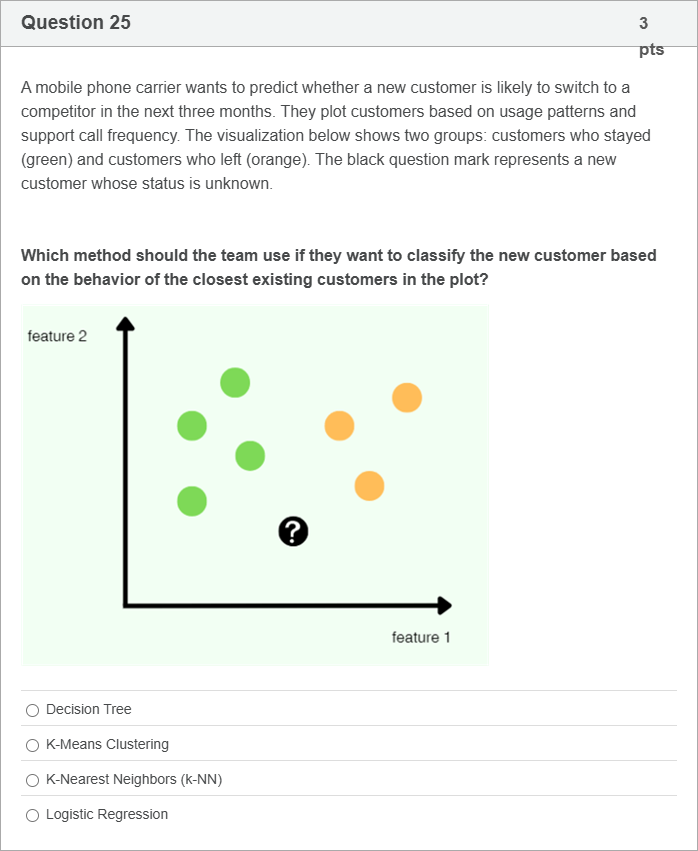The image size is (698, 851).
Task: Click the vertical axis arrowhead
Action: (125, 324)
